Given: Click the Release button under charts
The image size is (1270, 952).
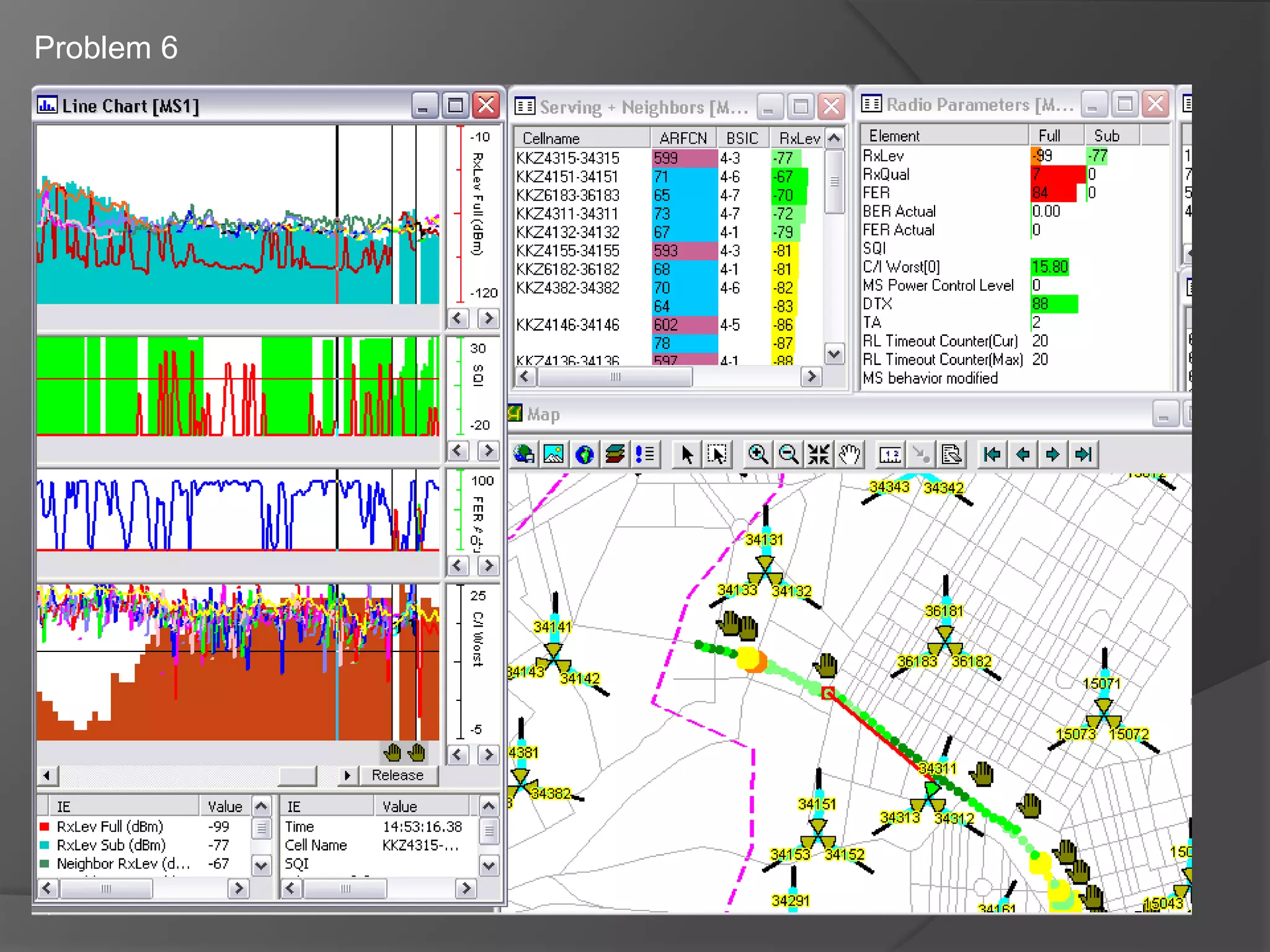Looking at the screenshot, I should tap(397, 775).
